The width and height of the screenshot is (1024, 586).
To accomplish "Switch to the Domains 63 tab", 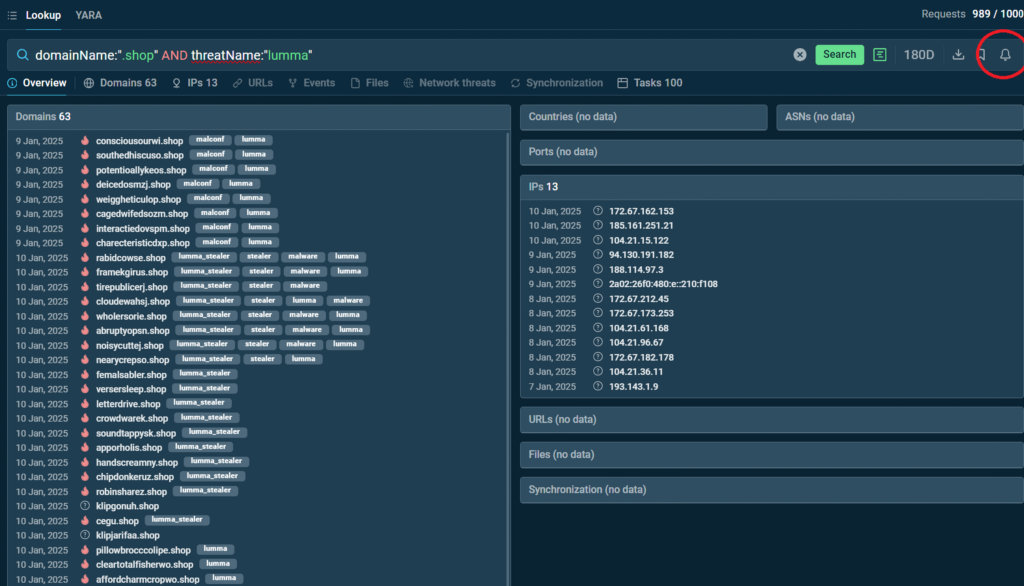I will coord(120,83).
